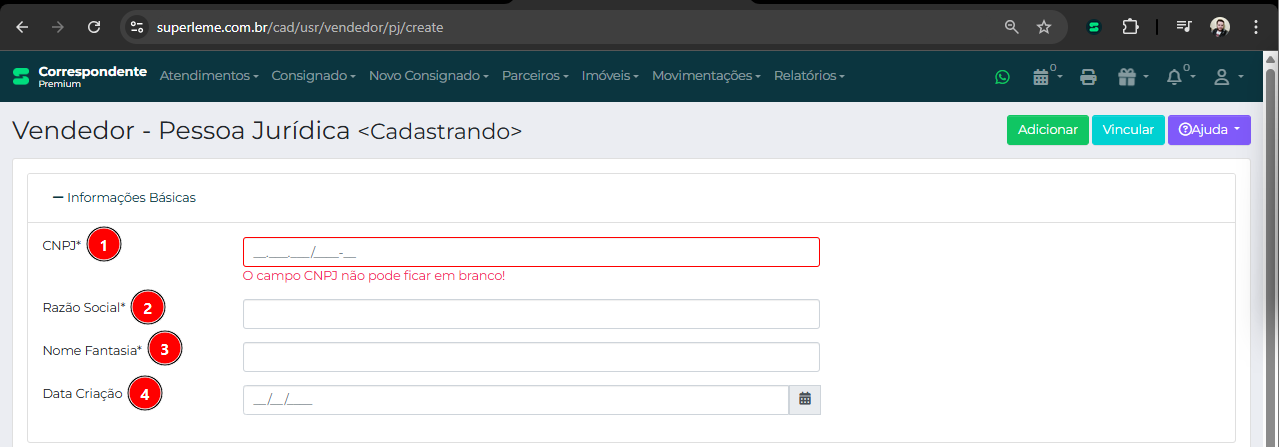Focus the Nome Fantasia input field
1279x447 pixels.
pos(531,357)
